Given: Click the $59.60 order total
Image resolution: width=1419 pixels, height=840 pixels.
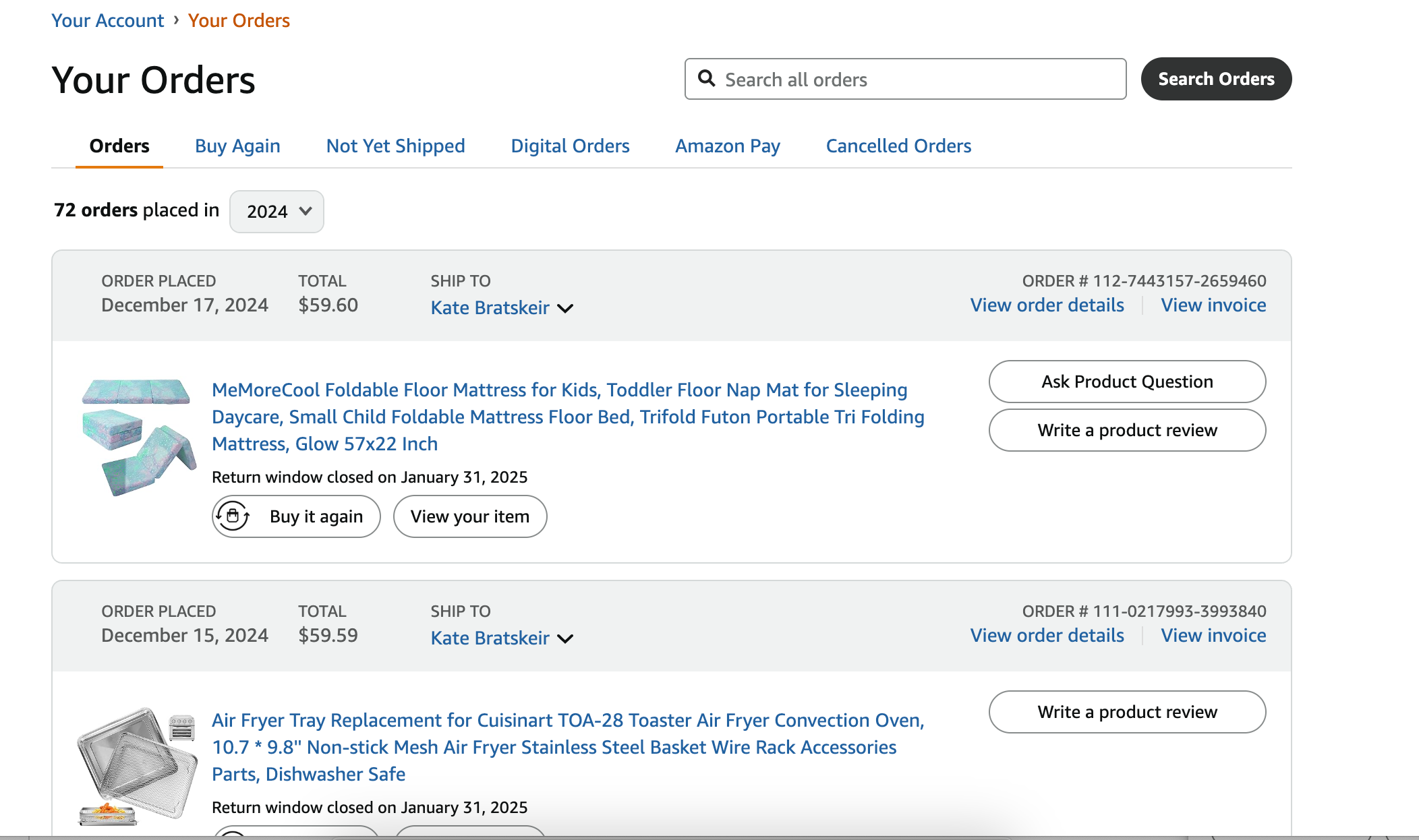Looking at the screenshot, I should (x=328, y=305).
